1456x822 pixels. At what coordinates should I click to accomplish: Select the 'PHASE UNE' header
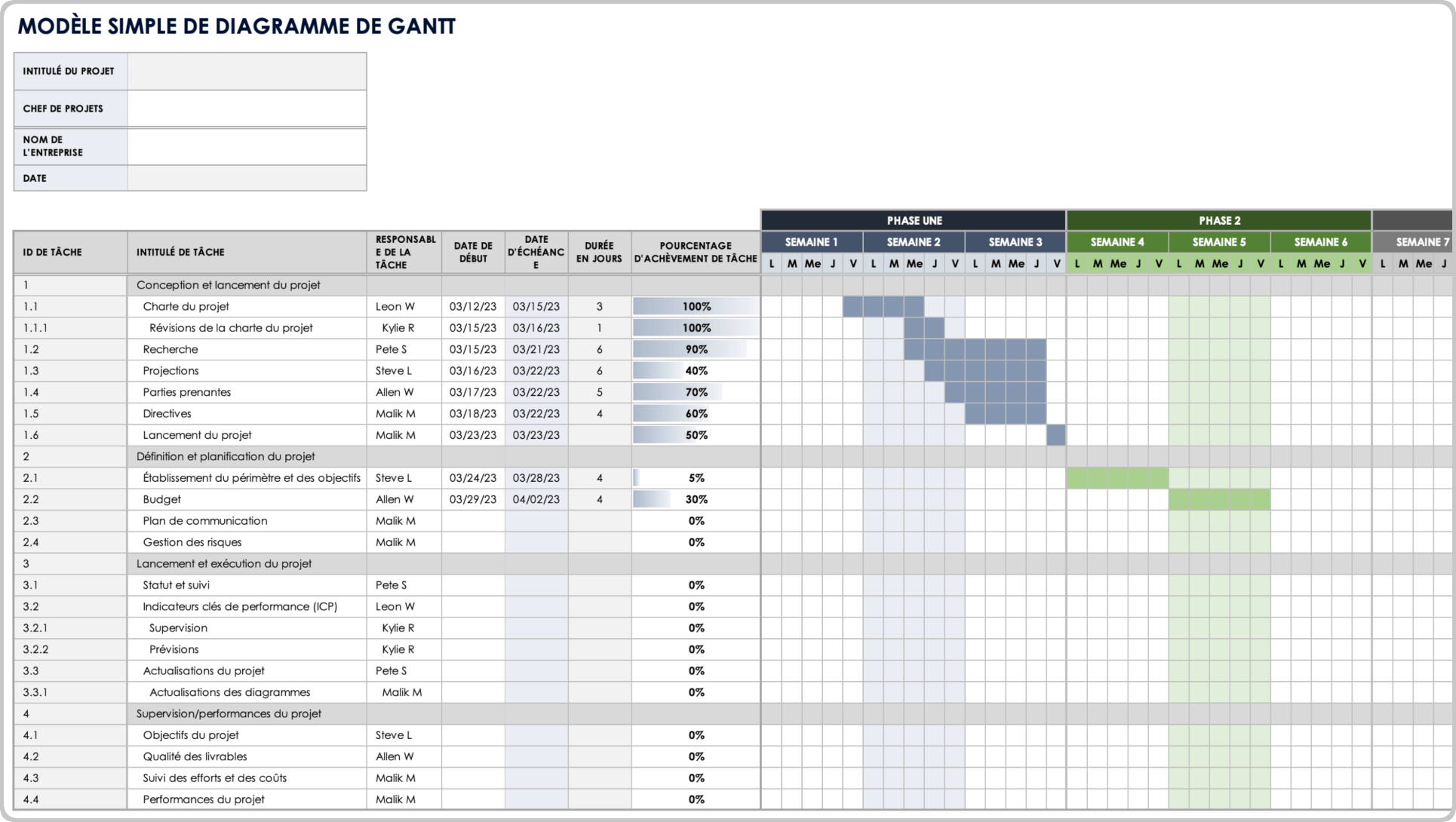pos(914,220)
